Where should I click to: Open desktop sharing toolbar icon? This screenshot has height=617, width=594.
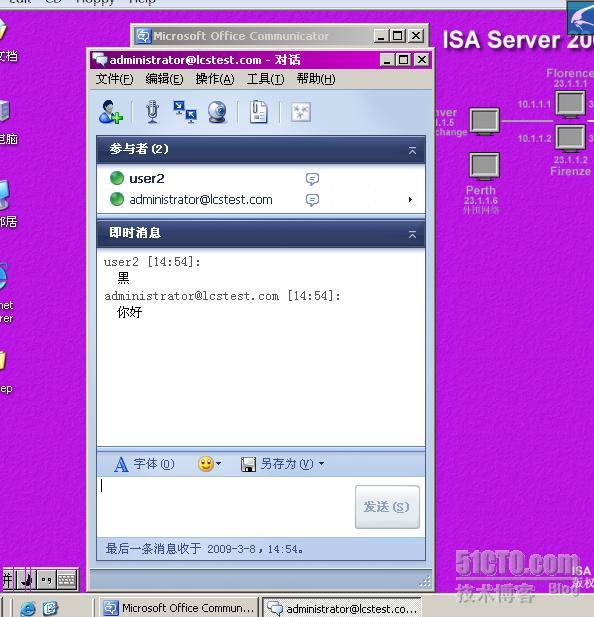185,112
